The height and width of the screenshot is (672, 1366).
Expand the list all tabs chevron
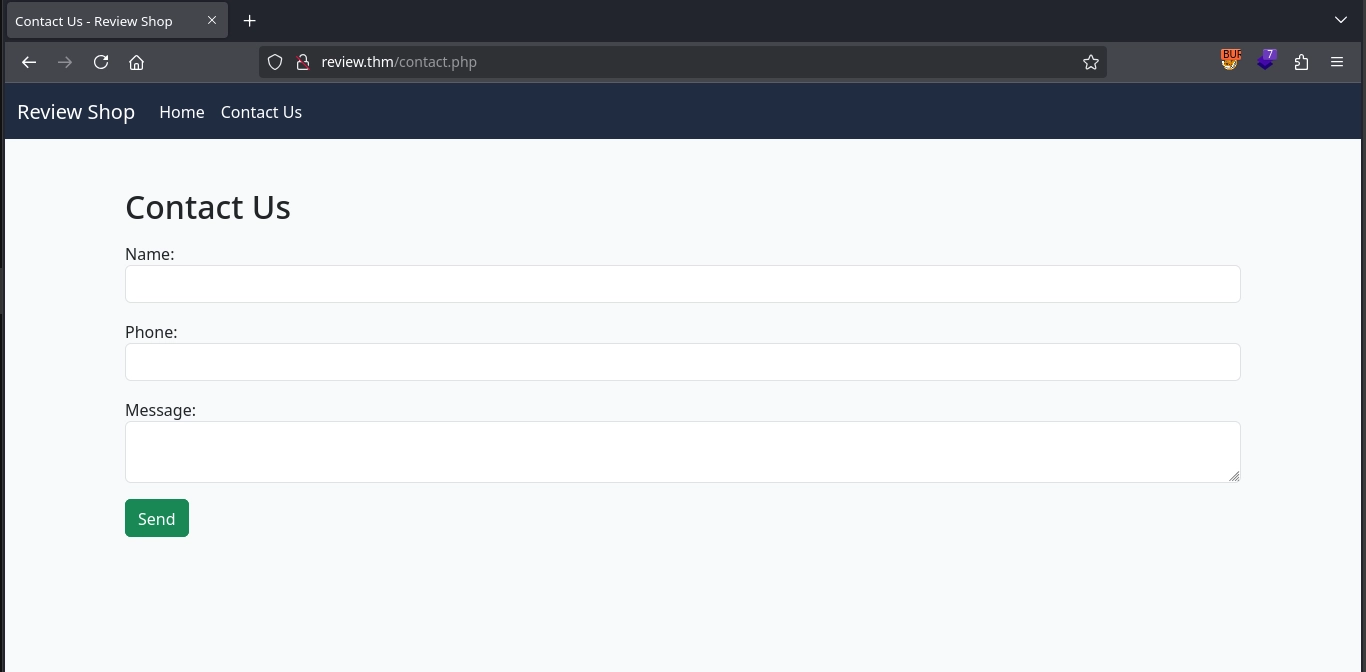(1341, 20)
